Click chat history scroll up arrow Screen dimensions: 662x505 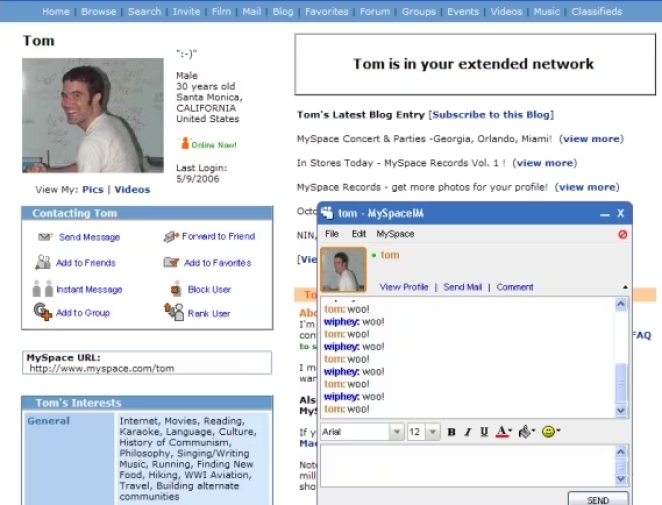click(x=621, y=304)
